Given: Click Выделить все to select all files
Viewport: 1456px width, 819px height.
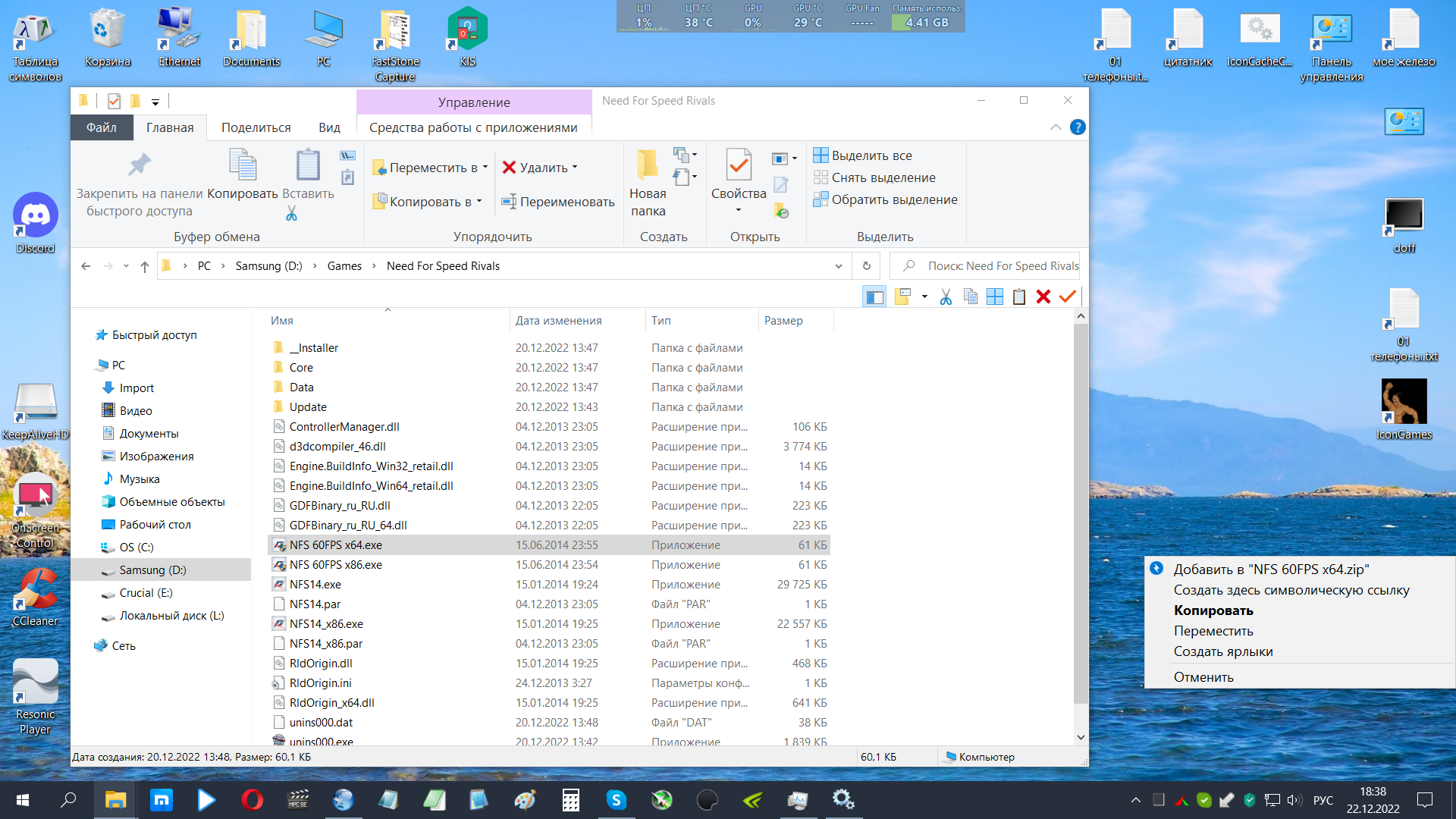Looking at the screenshot, I should (871, 155).
